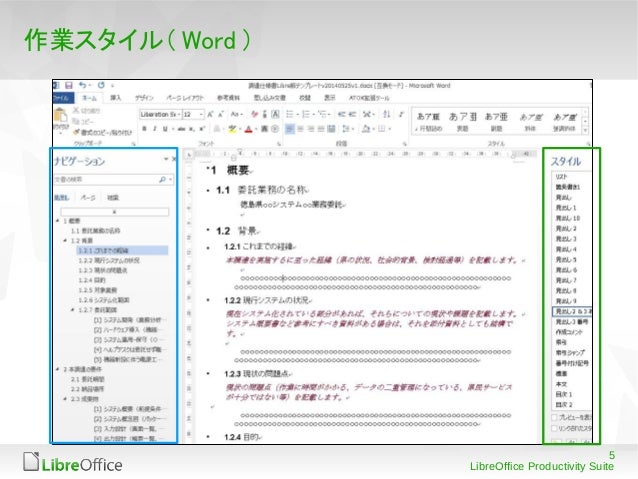Switch to the Design (デザイン) ribbon tab
The width and height of the screenshot is (638, 479).
144,98
